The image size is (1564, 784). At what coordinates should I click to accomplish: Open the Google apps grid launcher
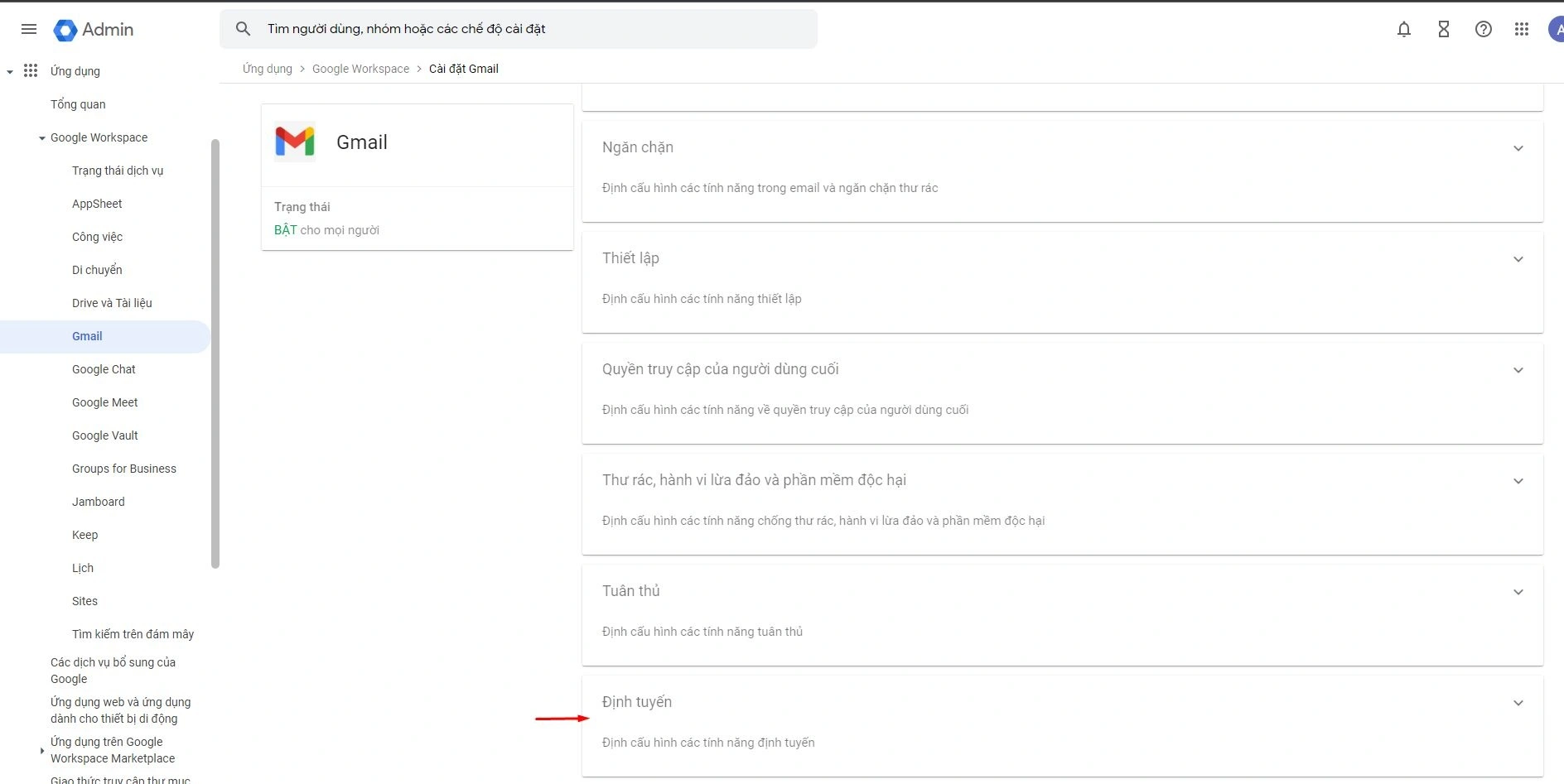(x=1522, y=29)
